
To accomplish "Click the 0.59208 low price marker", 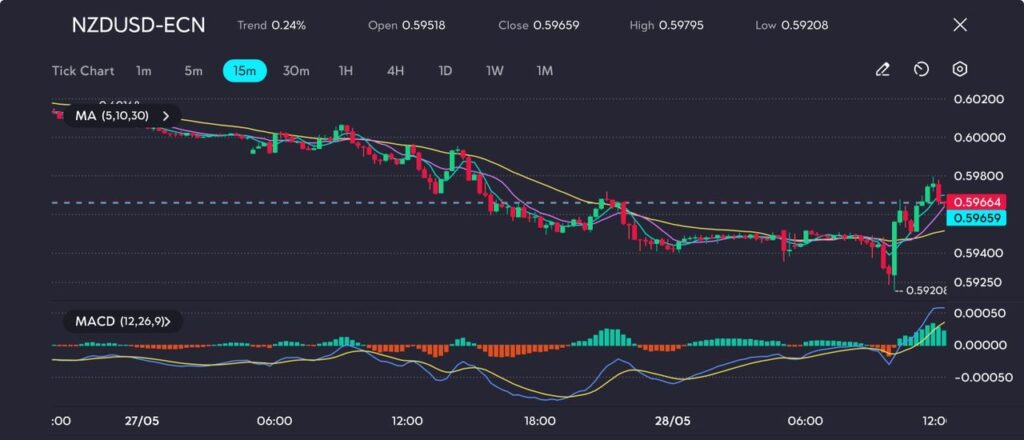I will coord(924,291).
